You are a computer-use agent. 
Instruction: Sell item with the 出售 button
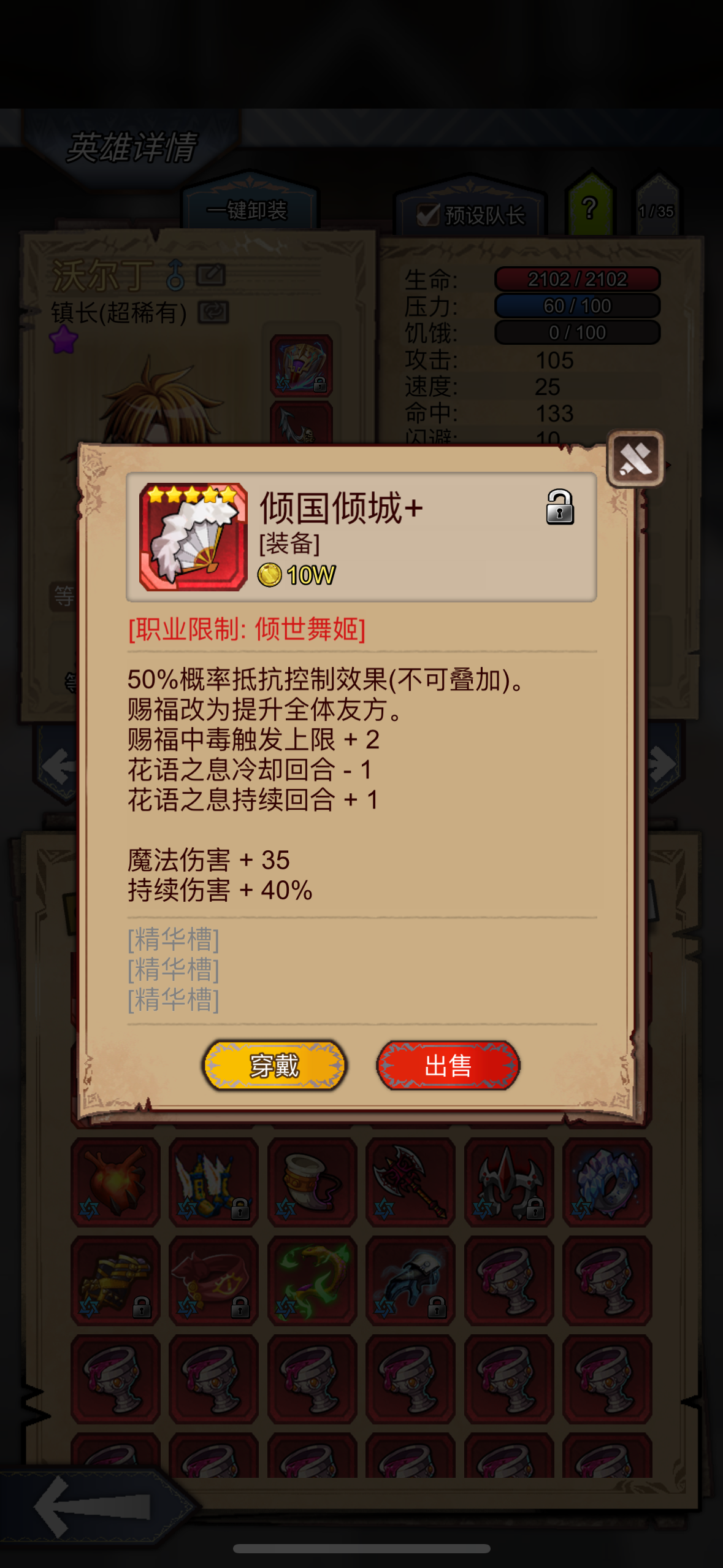point(448,1066)
